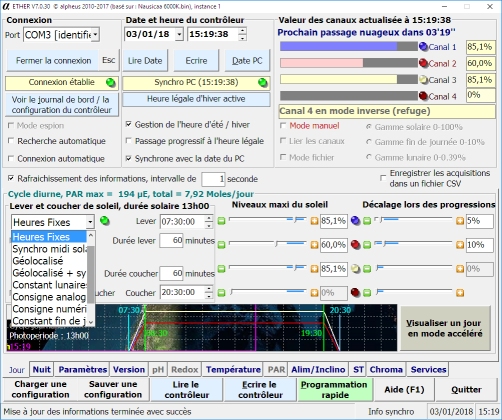Check Enregistrer les acquisitions dans un fichier CSV
Screen dimensions: 502x420
(383, 178)
